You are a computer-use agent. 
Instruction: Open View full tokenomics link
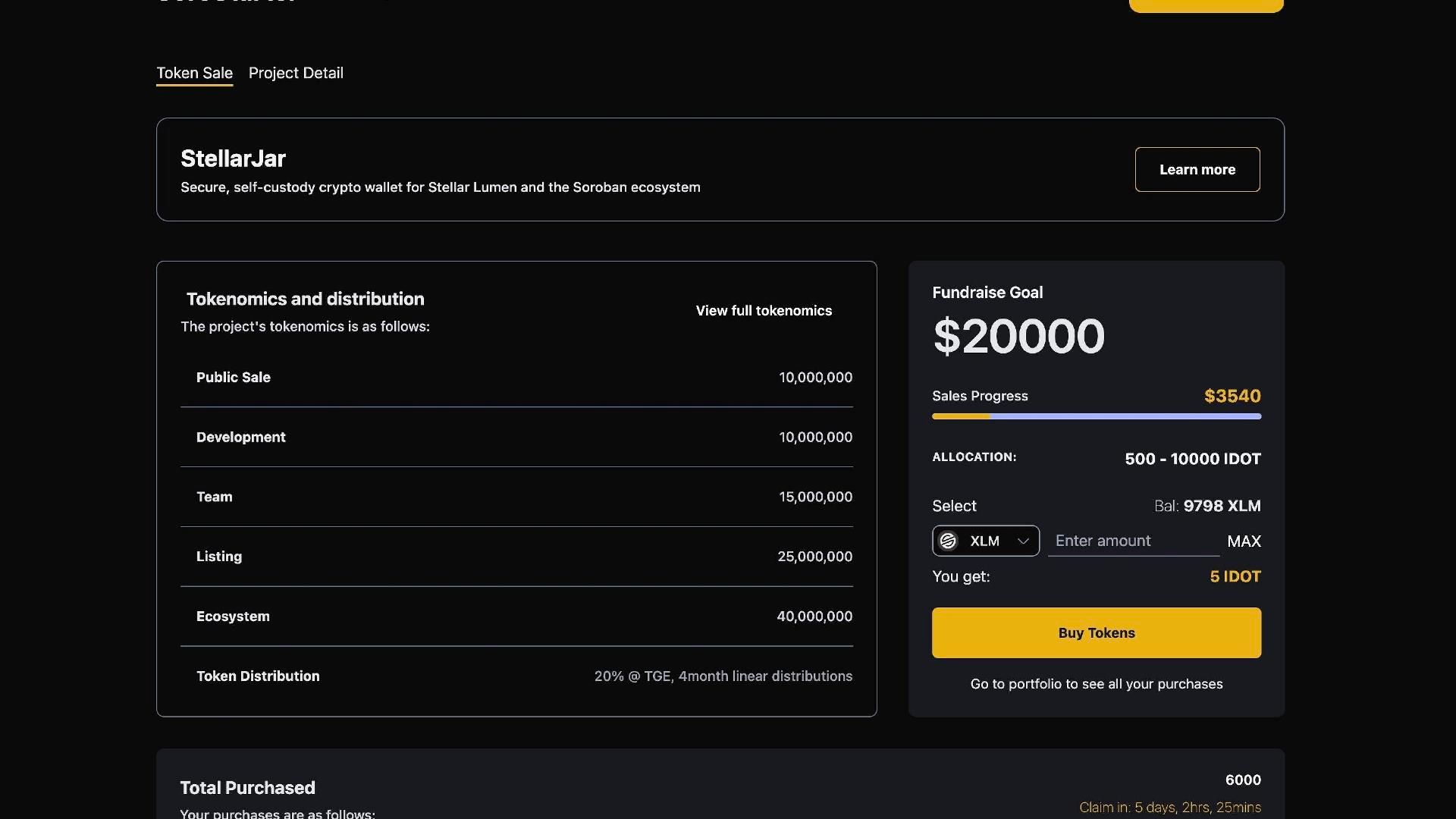coord(763,310)
